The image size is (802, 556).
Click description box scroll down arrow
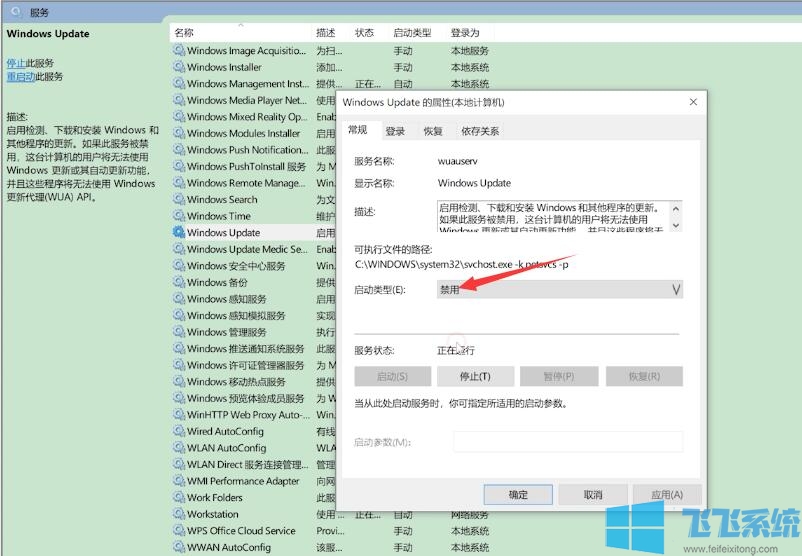pos(676,225)
